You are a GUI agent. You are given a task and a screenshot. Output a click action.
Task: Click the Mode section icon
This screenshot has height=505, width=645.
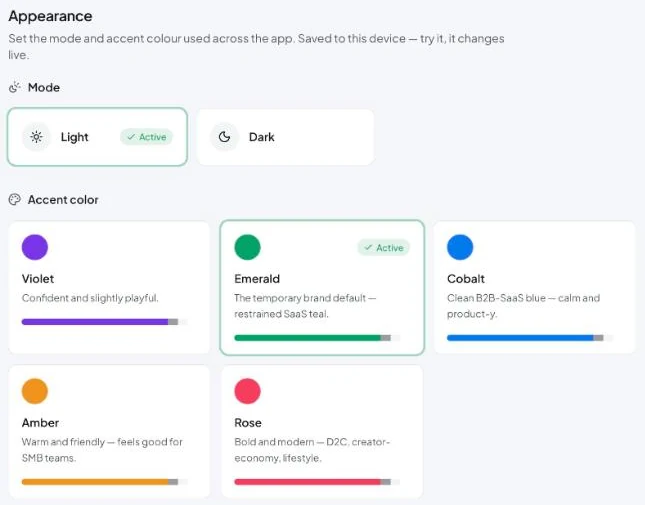coord(15,87)
